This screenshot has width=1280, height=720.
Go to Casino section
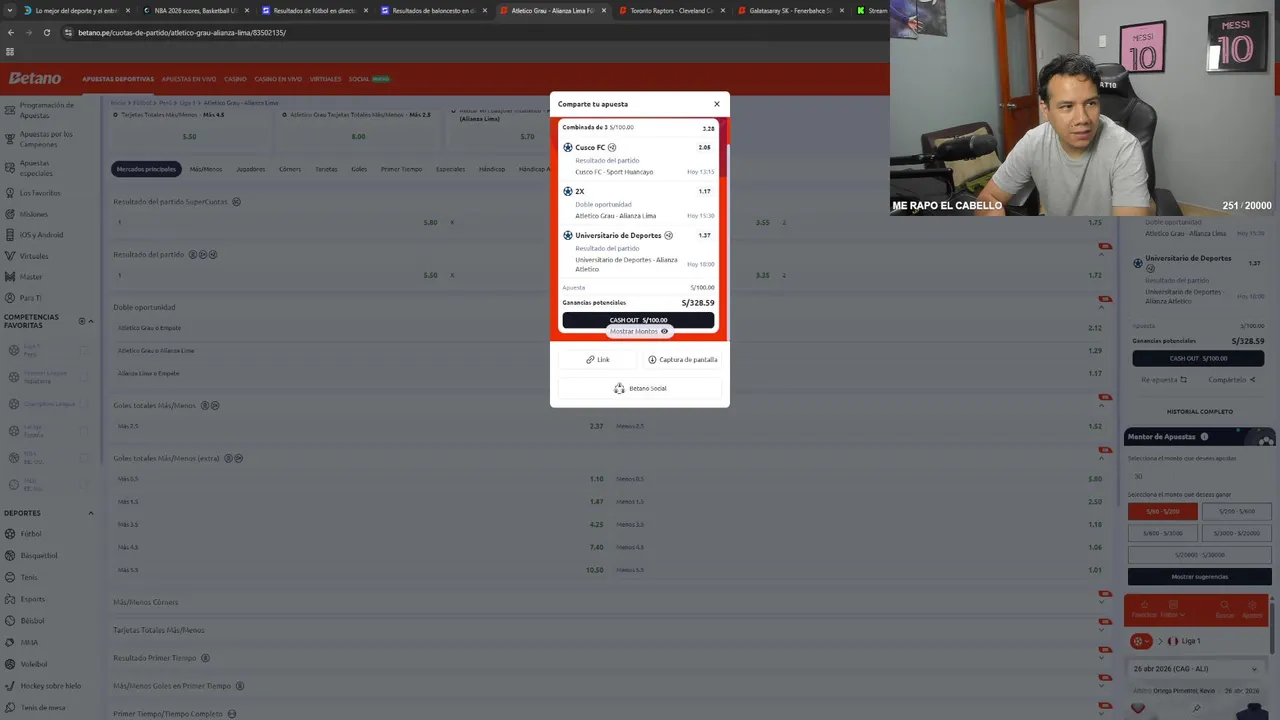(235, 79)
